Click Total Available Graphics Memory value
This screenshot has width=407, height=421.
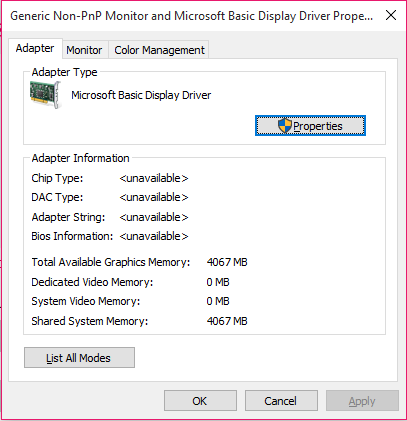(227, 262)
